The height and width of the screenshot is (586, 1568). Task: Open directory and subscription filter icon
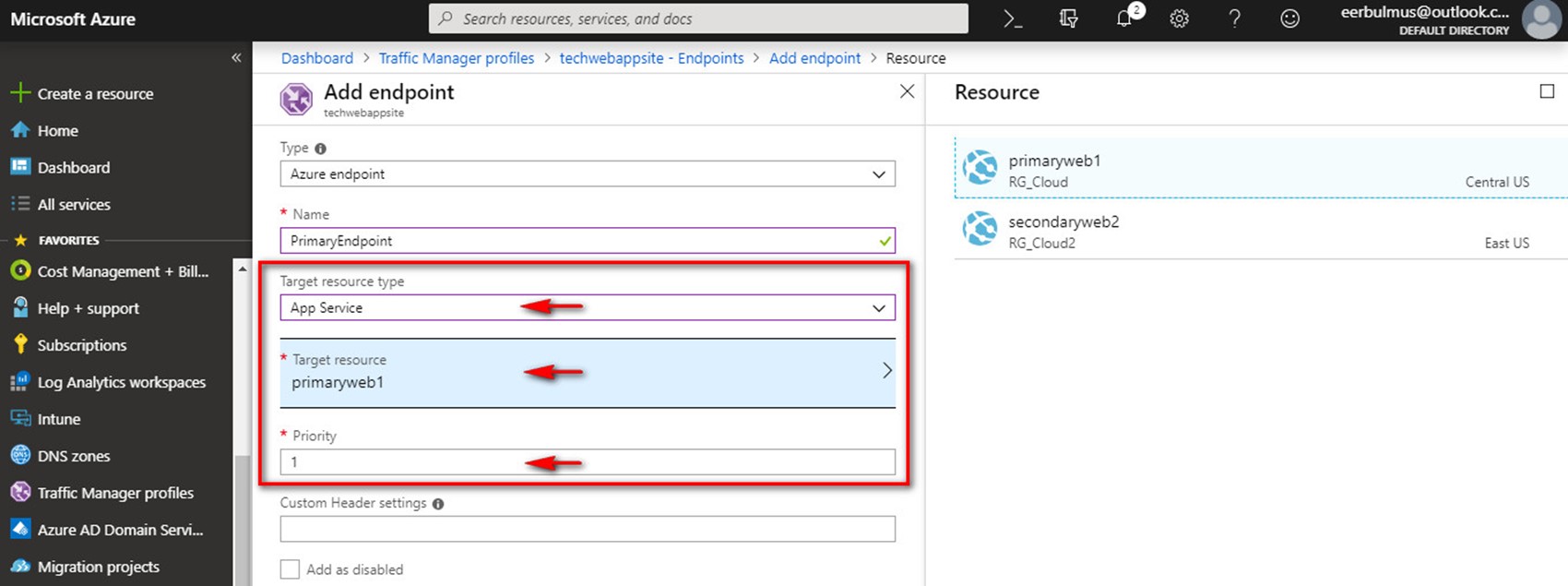coord(1069,18)
